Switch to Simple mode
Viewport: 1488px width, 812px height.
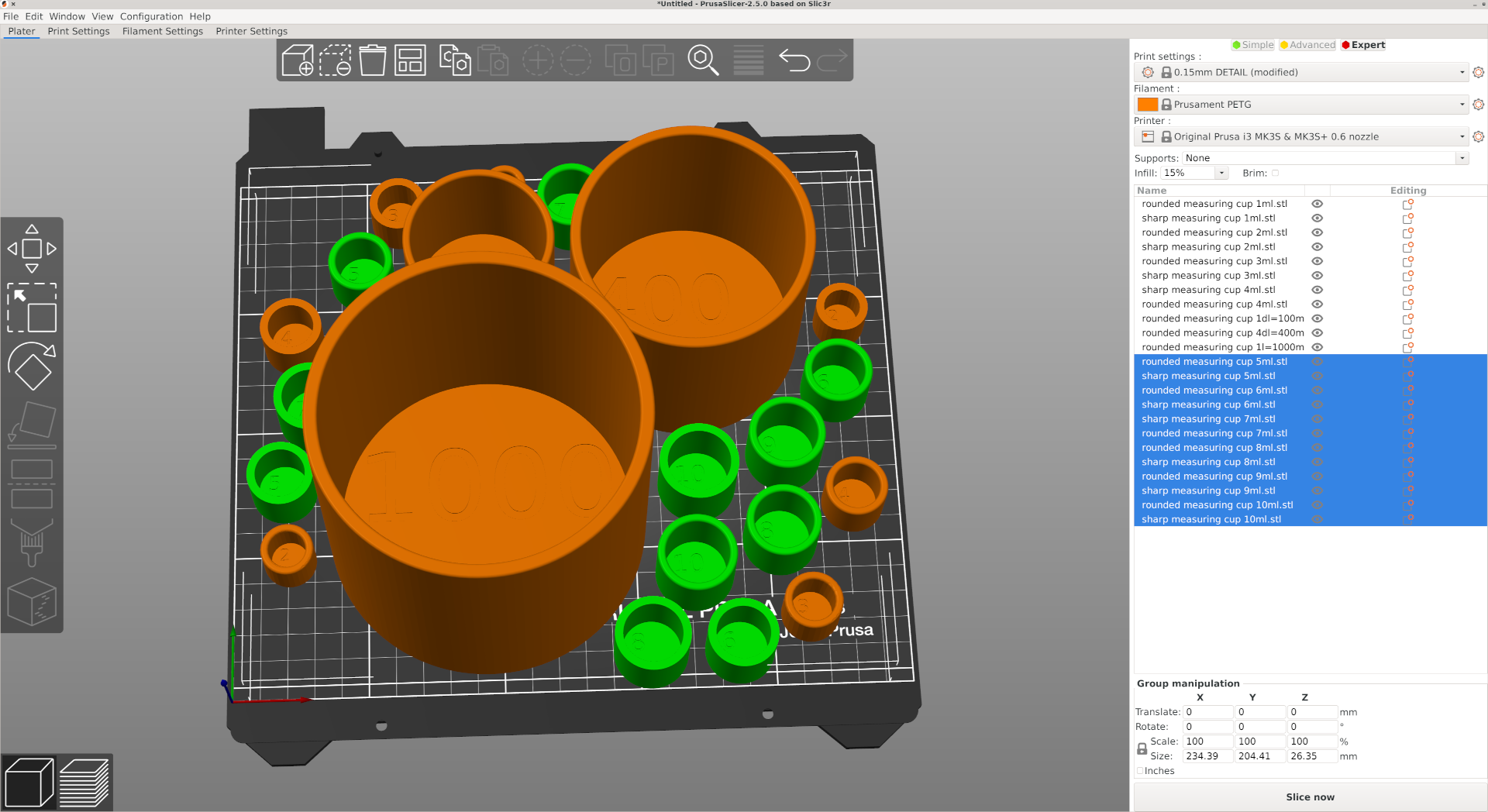tap(1252, 45)
